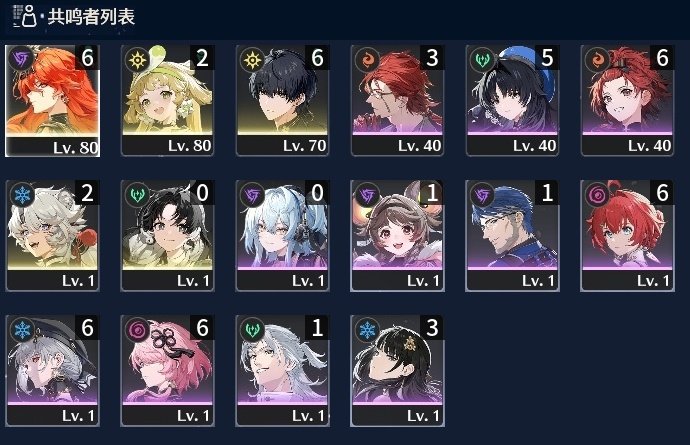Click the Fusion flame icon on glasses-wearing red-haired man
The width and height of the screenshot is (690, 445).
(367, 59)
